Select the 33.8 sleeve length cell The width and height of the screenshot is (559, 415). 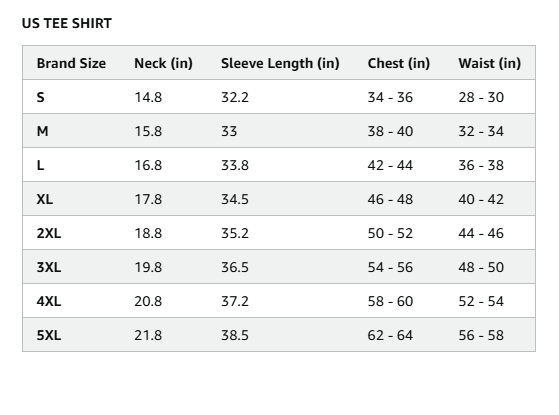click(235, 165)
